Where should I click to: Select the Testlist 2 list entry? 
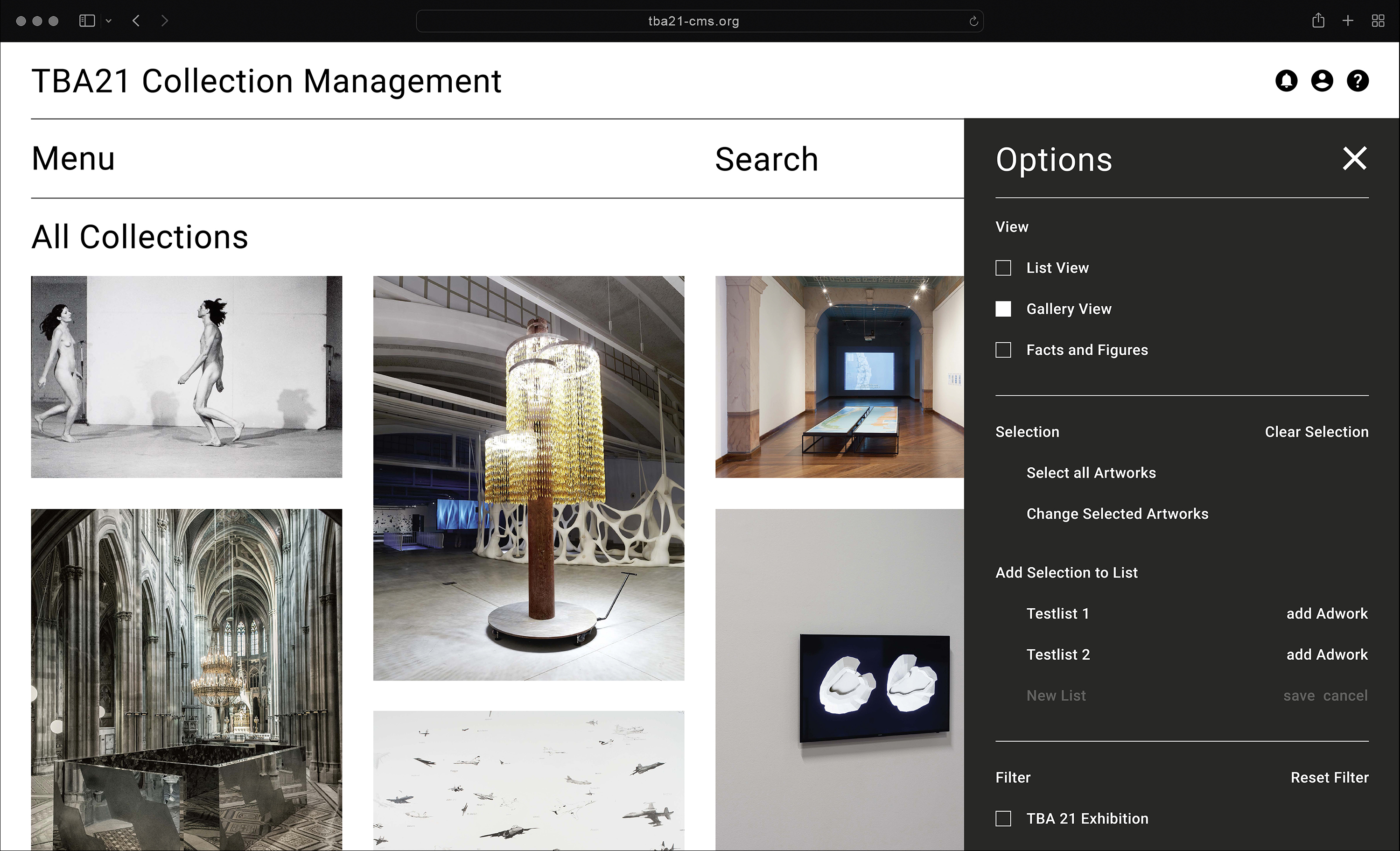[1058, 655]
